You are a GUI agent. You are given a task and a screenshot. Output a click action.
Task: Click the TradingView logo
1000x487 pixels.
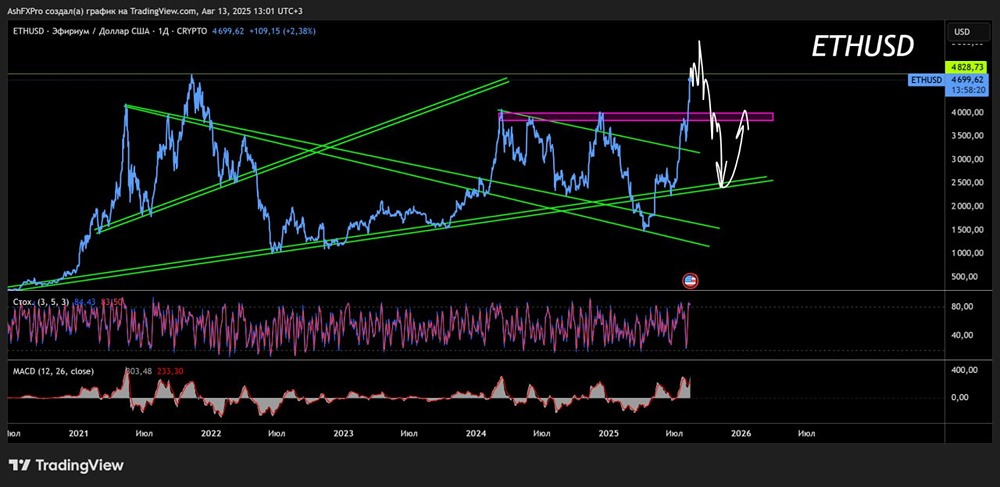[66, 465]
